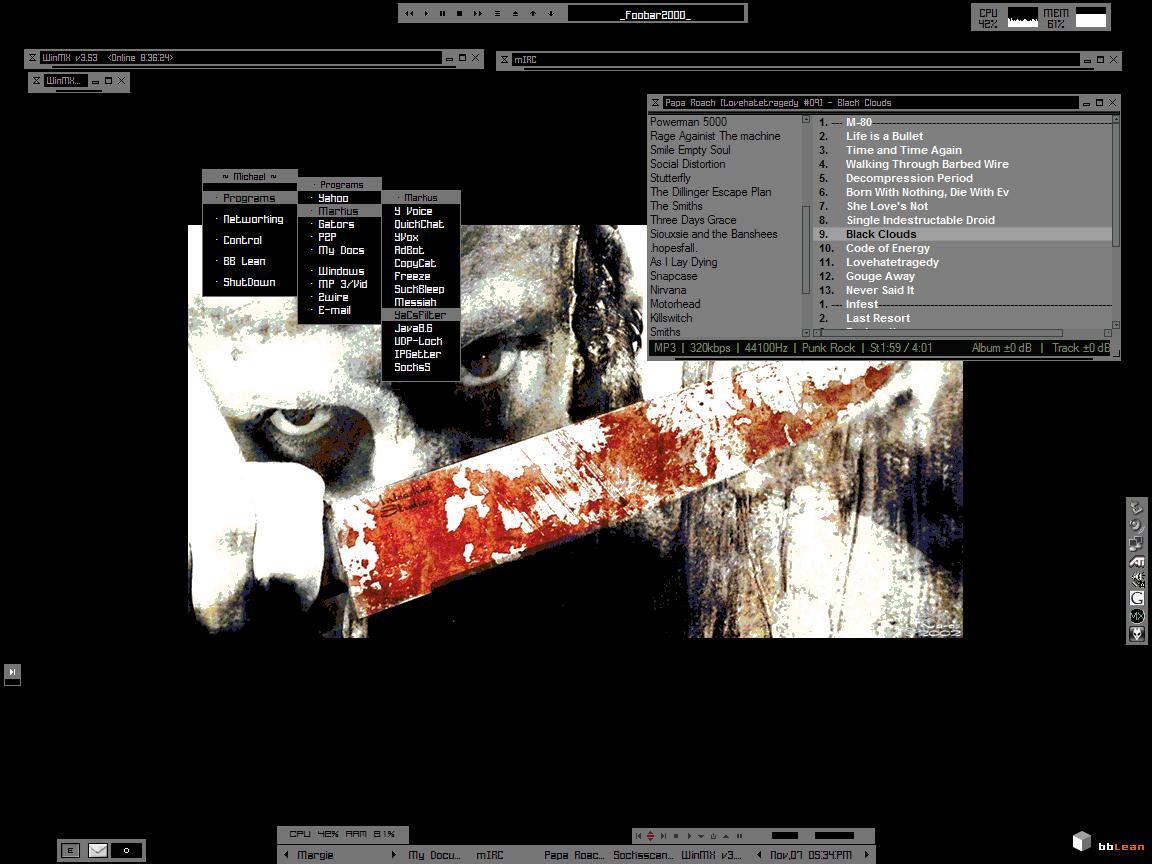Open the WinMX tray icon
Viewport: 1152px width, 864px height.
pyautogui.click(x=1137, y=616)
